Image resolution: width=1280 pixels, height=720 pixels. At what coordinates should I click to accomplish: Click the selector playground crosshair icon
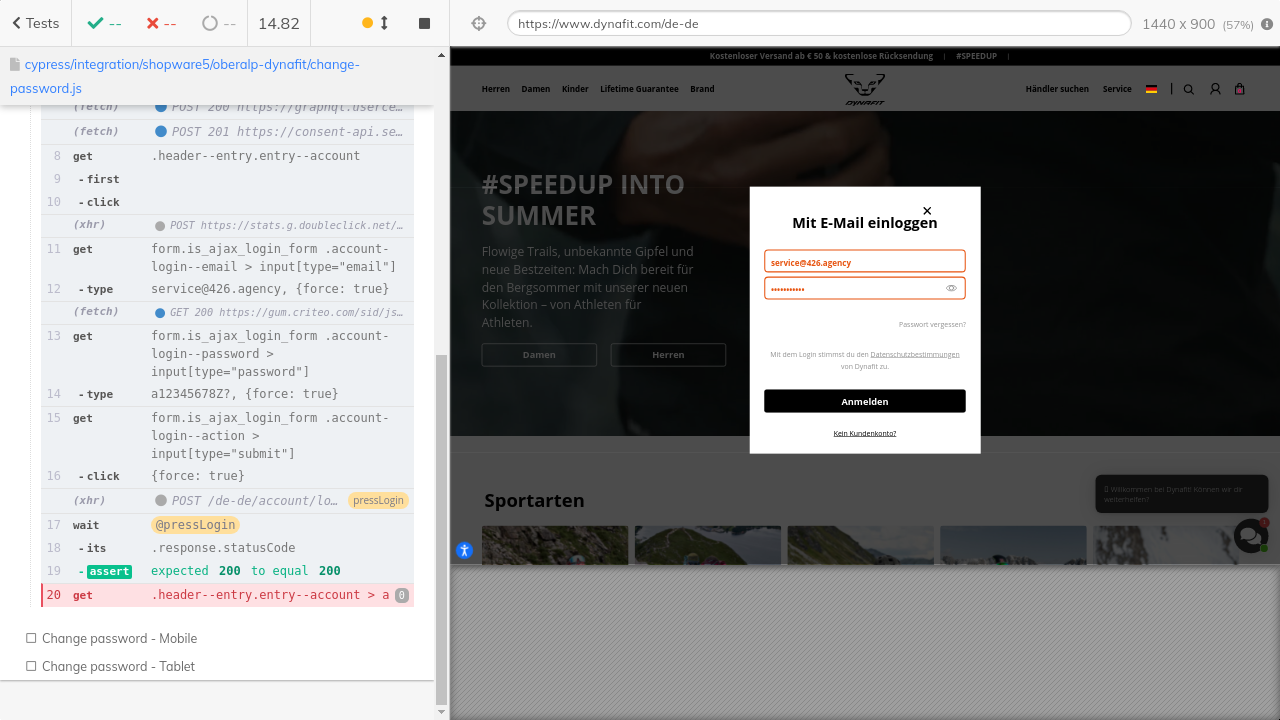(x=478, y=23)
